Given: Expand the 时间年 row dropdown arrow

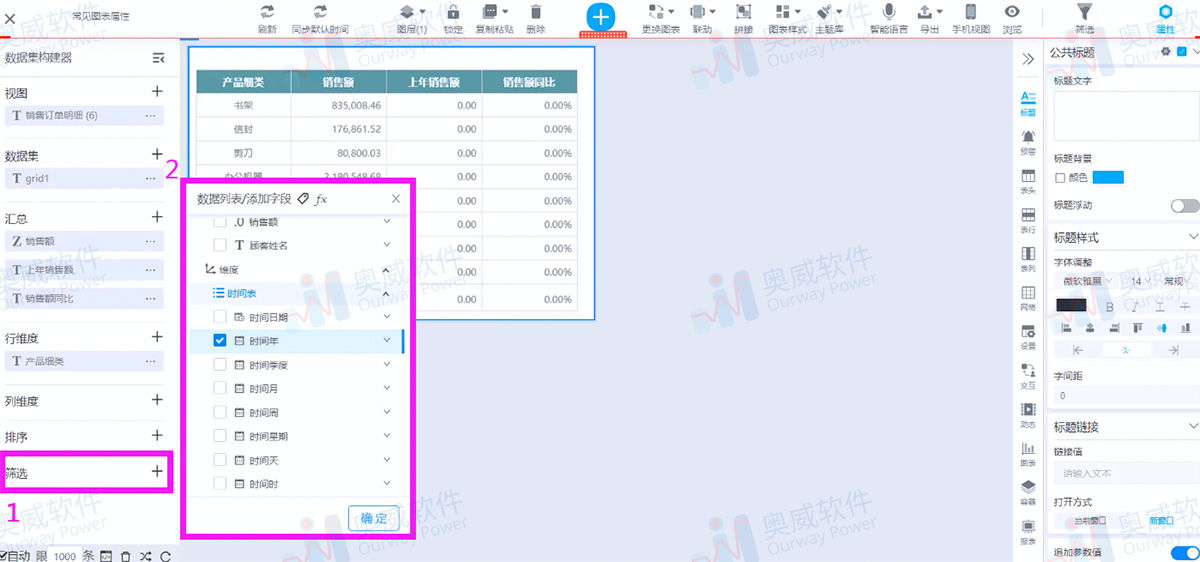Looking at the screenshot, I should [x=386, y=341].
